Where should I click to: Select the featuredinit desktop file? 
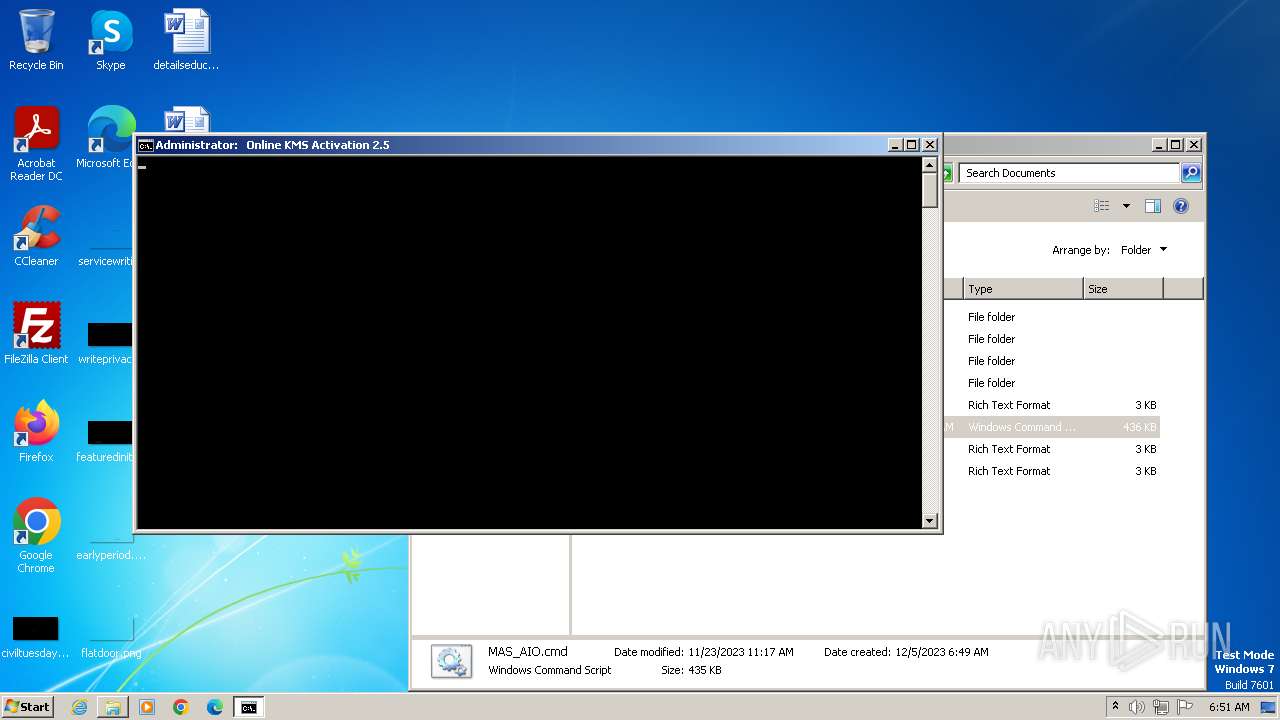click(x=106, y=440)
